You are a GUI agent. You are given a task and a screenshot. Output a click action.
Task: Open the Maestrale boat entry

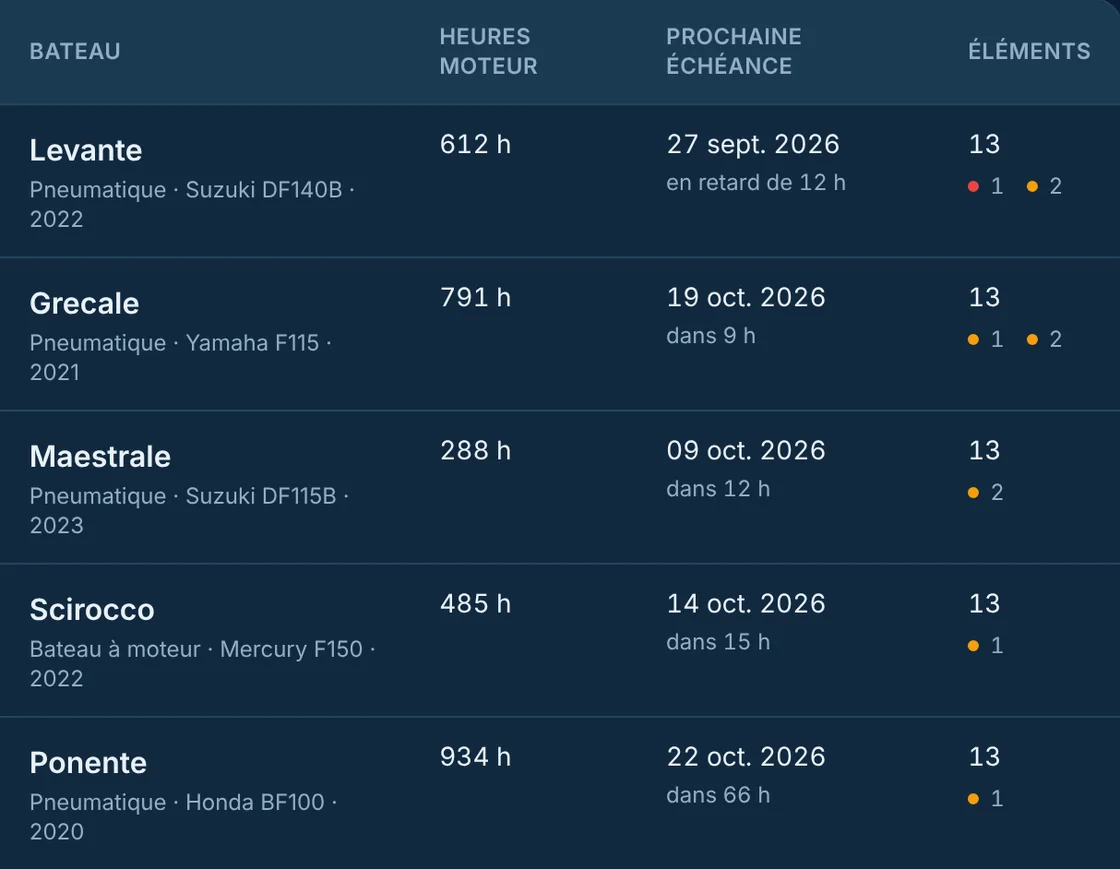click(100, 456)
